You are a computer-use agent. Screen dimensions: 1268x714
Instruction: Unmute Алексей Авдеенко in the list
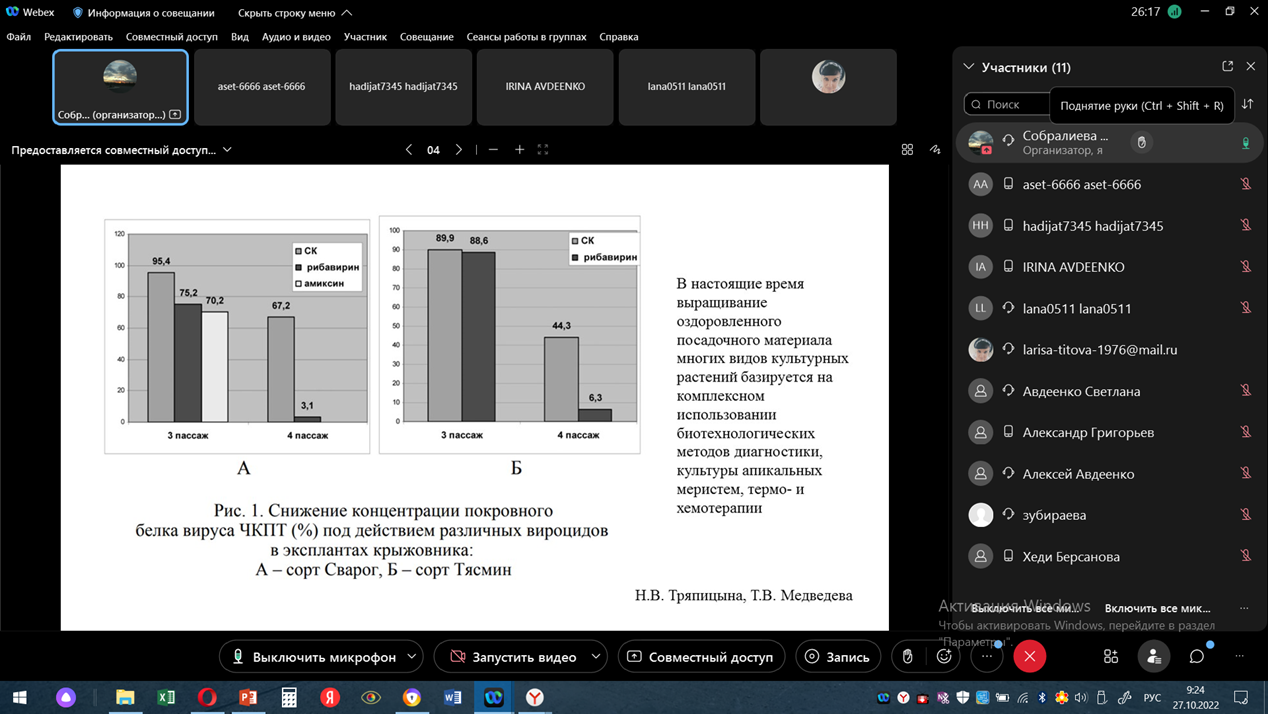[1246, 473]
